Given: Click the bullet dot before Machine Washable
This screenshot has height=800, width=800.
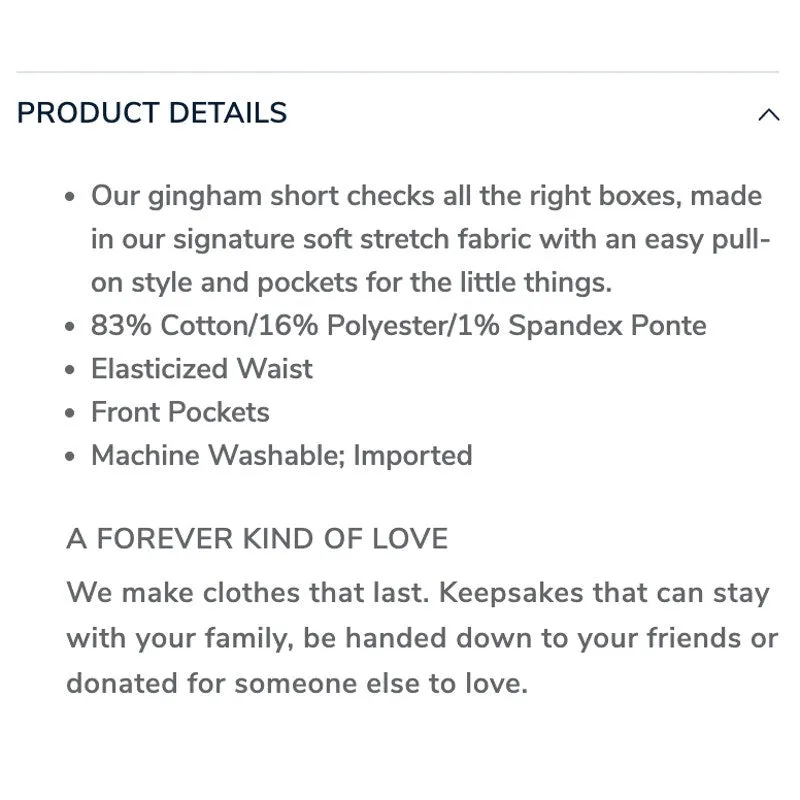Looking at the screenshot, I should click(x=70, y=456).
